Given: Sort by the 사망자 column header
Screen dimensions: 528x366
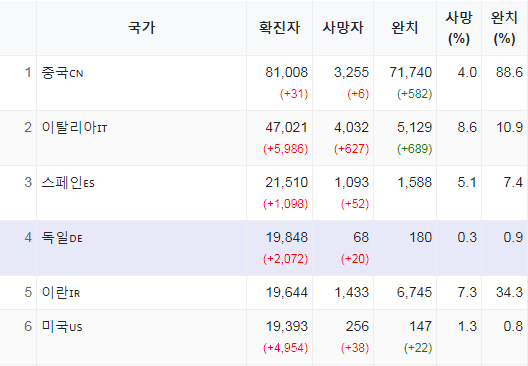Looking at the screenshot, I should pyautogui.click(x=343, y=28).
